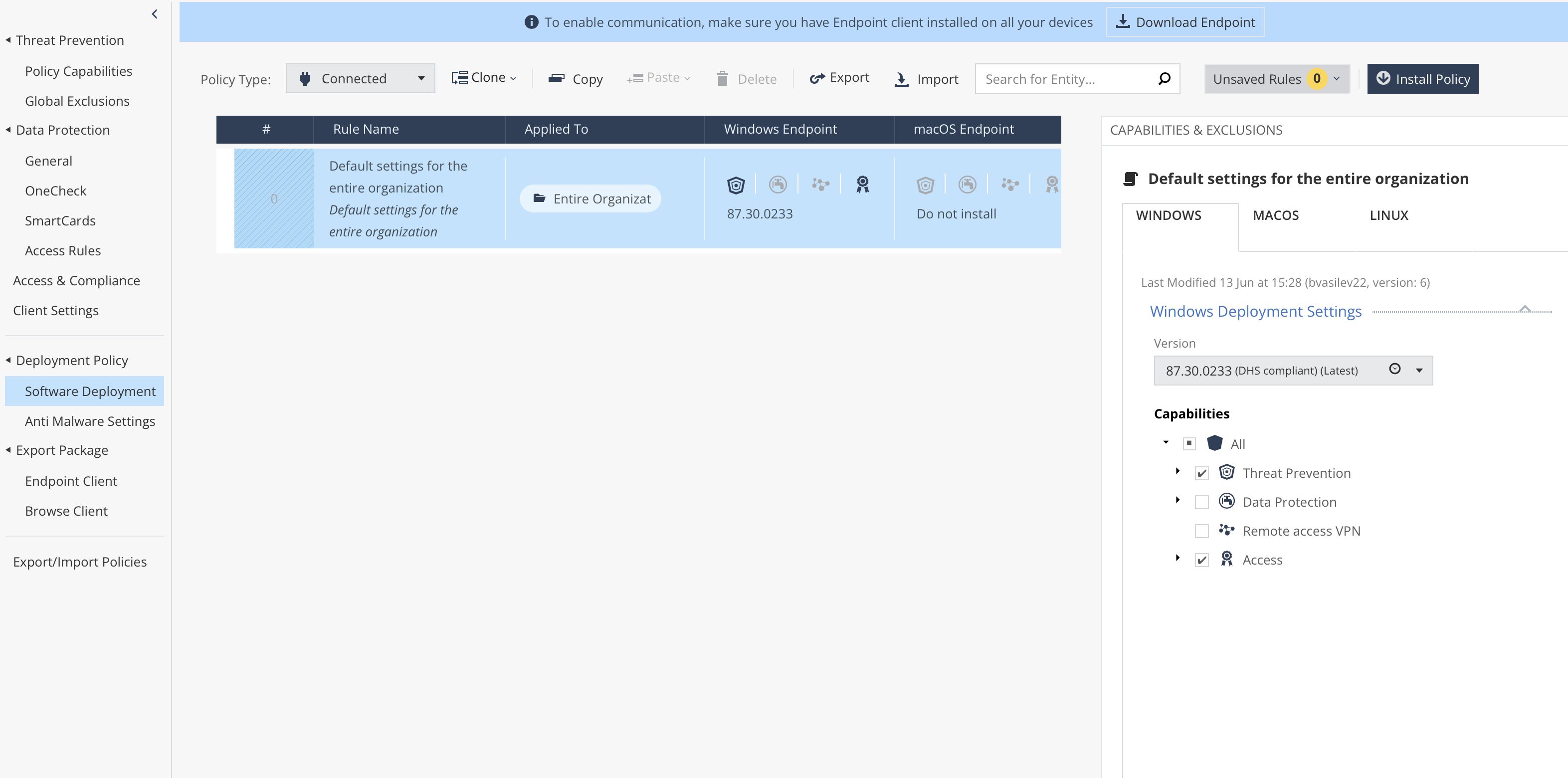Collapse the left sidebar with chevron icon
The width and height of the screenshot is (1568, 778).
pos(155,14)
